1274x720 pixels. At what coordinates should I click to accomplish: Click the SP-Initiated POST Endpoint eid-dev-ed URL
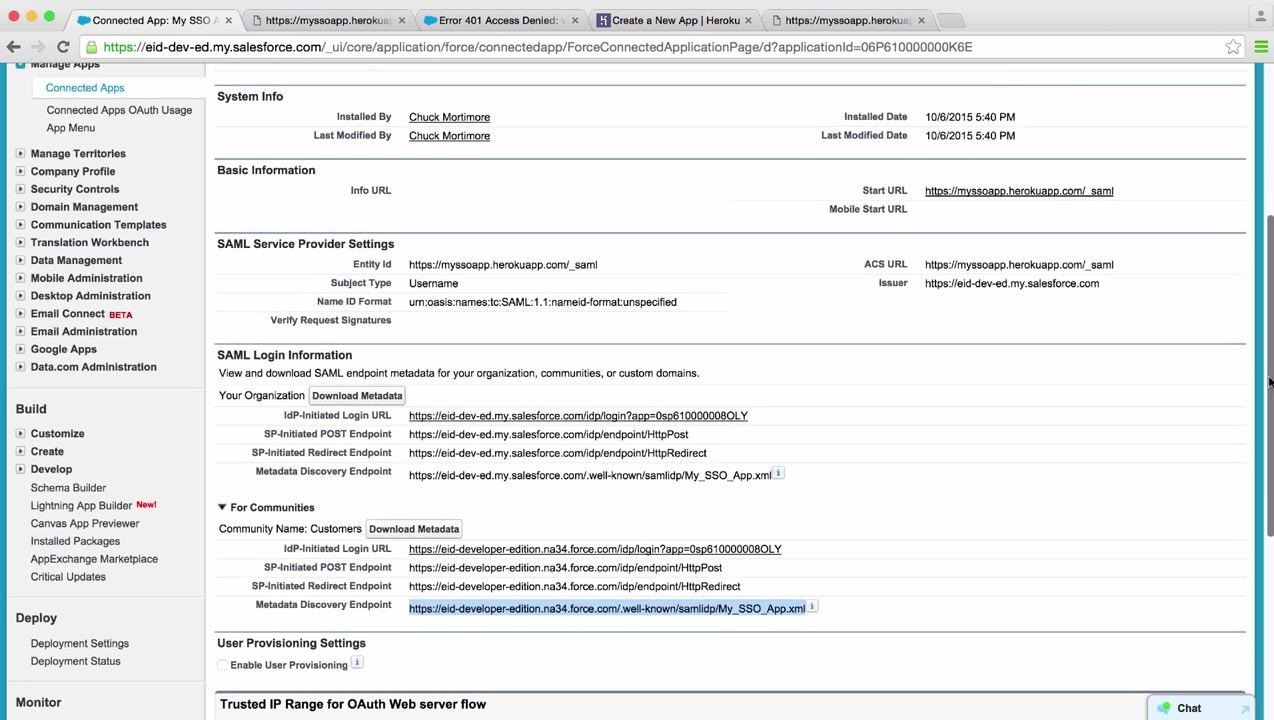click(548, 435)
